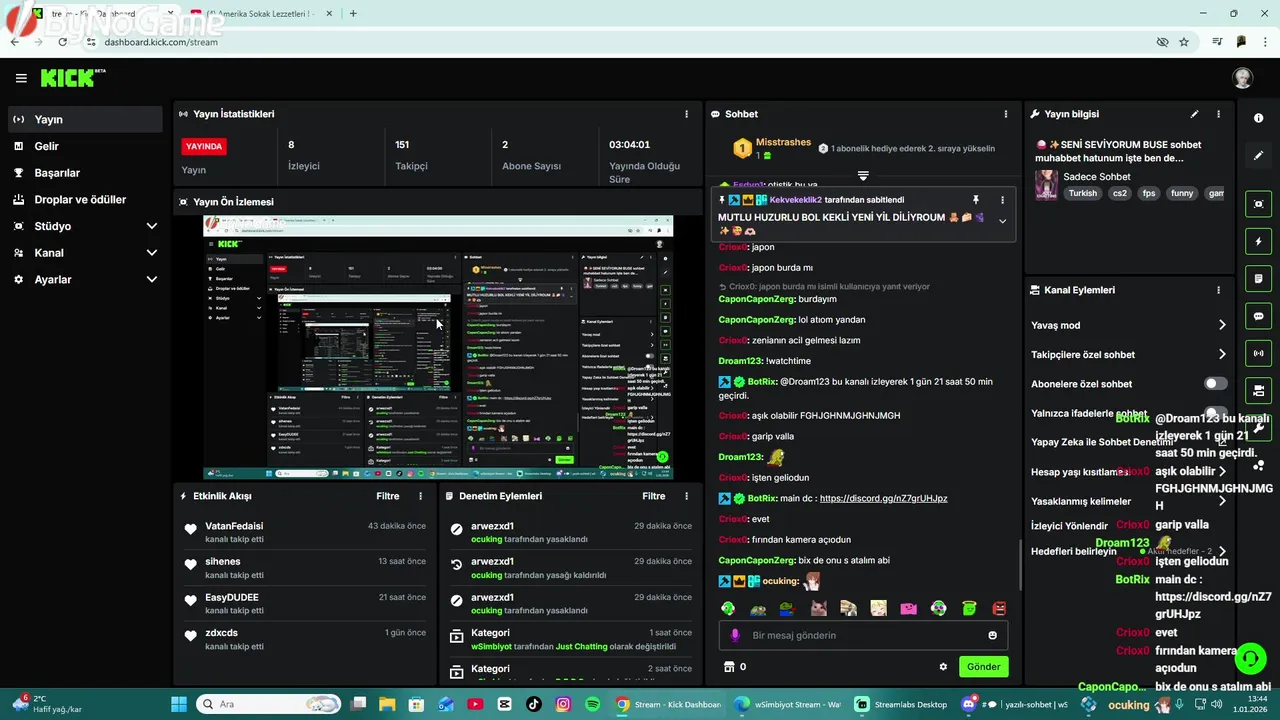Open the pinned message three-dot menu

[x=1002, y=200]
